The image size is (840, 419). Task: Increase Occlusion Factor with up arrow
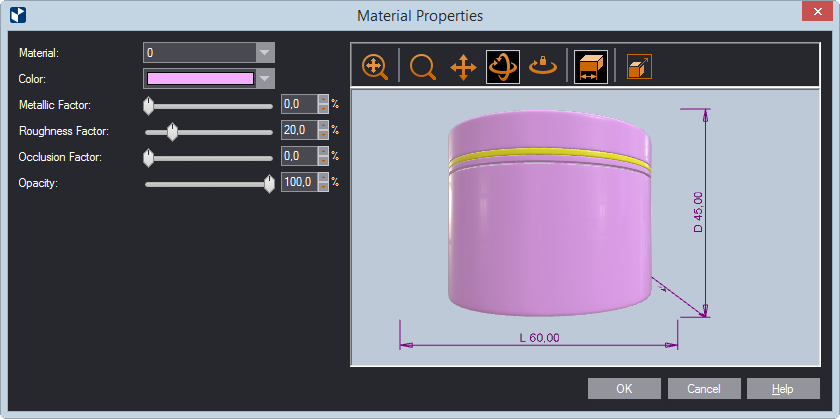(x=323, y=151)
